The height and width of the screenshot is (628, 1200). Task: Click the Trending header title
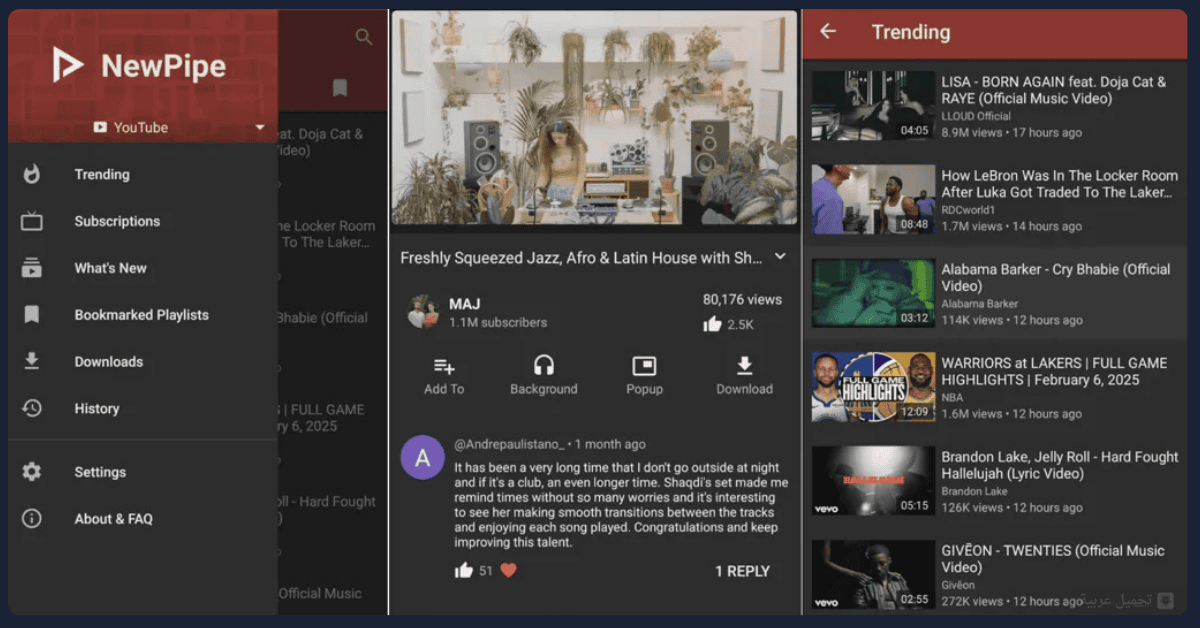[x=911, y=32]
